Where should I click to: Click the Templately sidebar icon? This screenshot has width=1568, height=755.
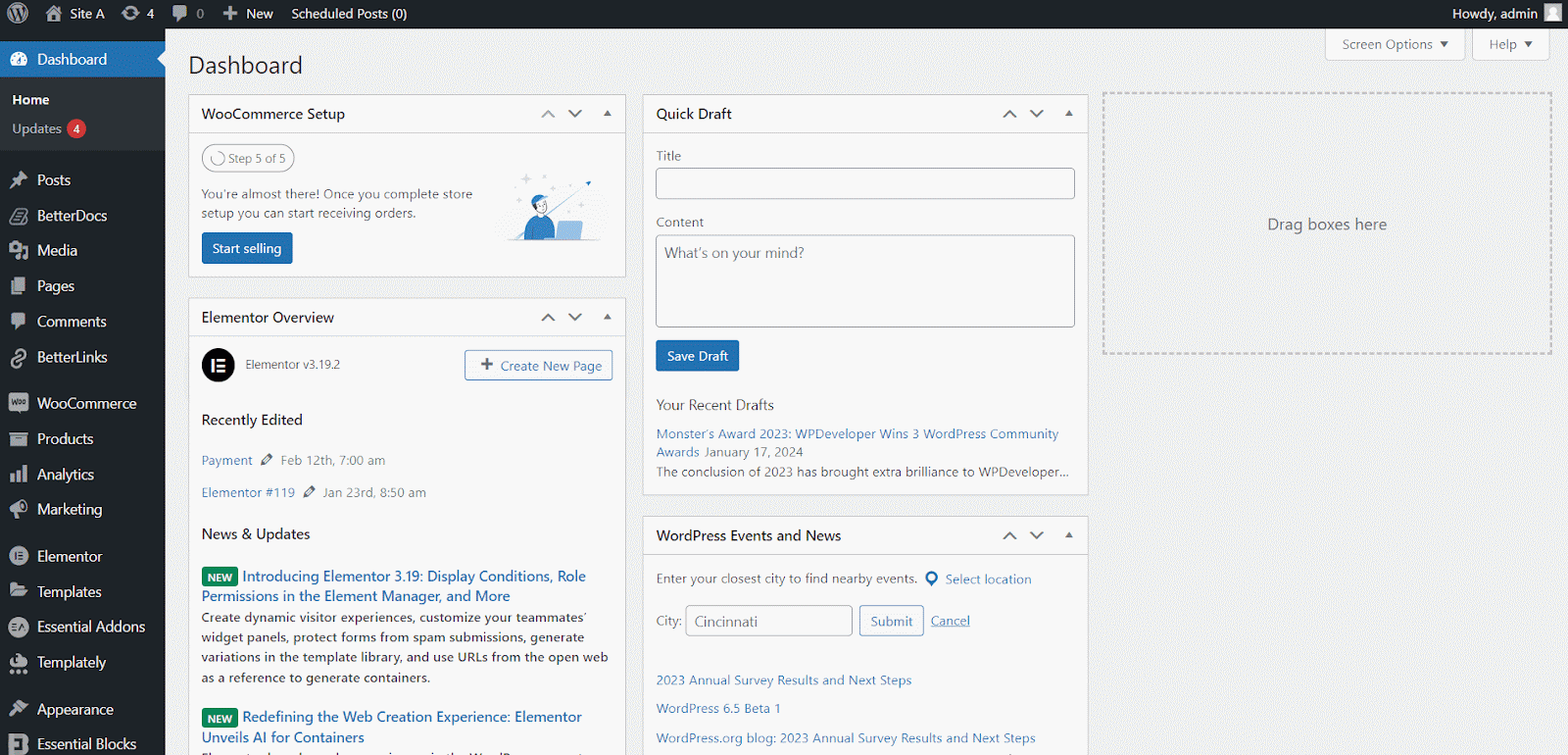coord(19,663)
